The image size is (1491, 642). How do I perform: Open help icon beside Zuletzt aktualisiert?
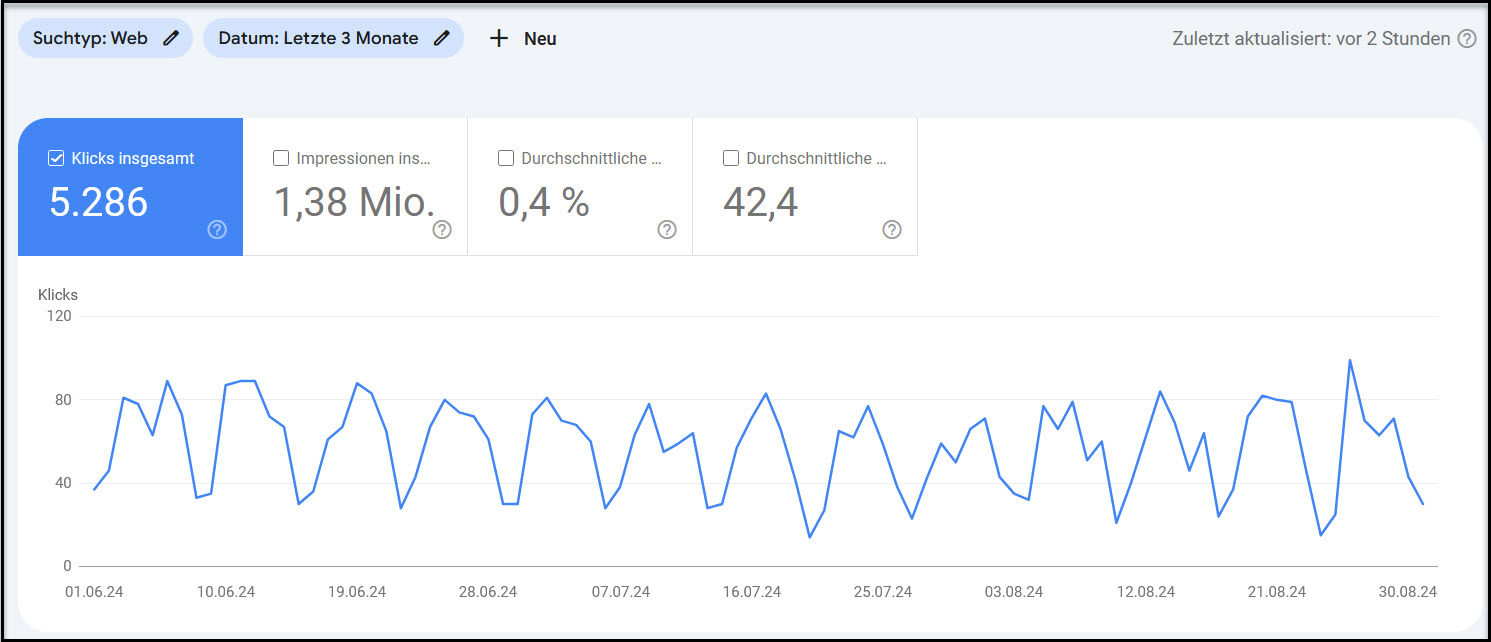pos(1466,39)
